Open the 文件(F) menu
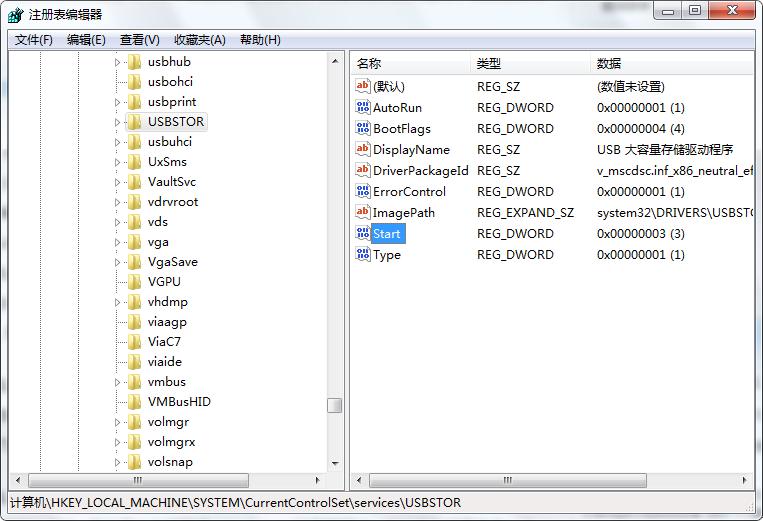The image size is (763, 521). point(34,40)
